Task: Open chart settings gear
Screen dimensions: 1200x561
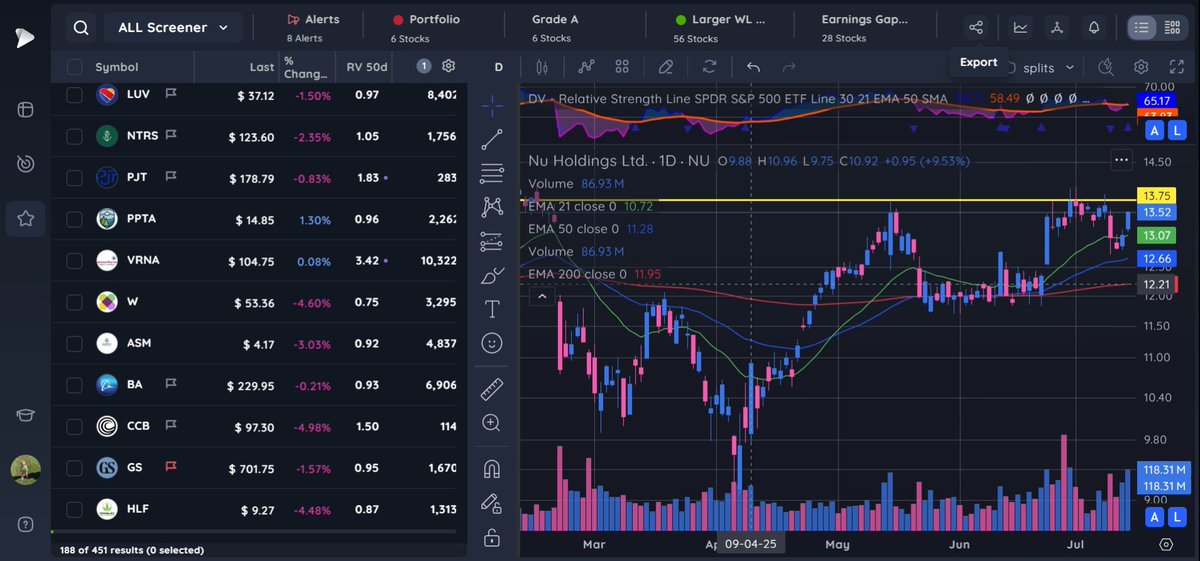Action: [1141, 67]
